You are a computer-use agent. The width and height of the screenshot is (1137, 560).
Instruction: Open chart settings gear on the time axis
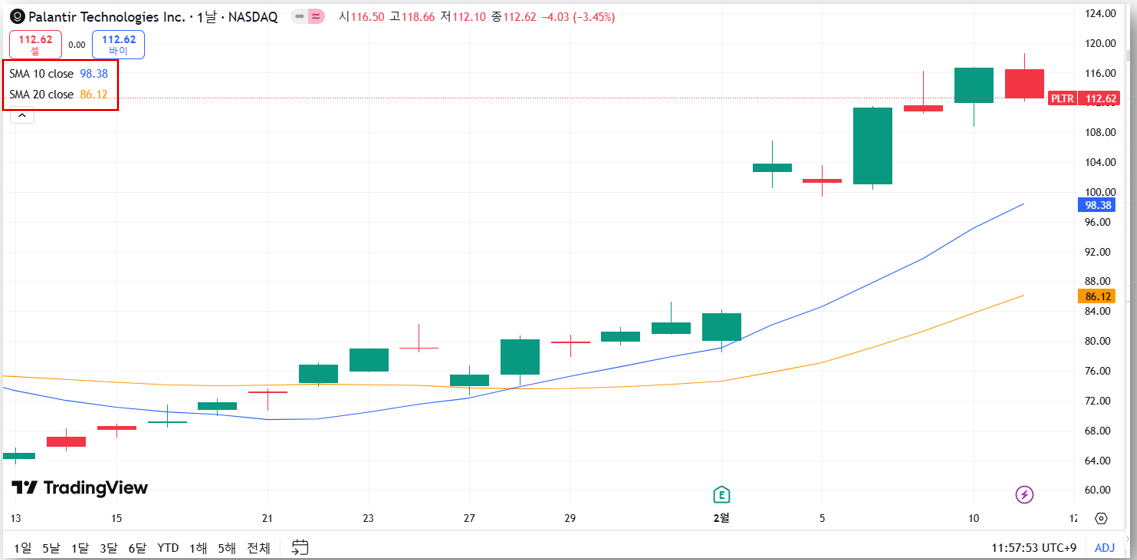[x=1101, y=518]
